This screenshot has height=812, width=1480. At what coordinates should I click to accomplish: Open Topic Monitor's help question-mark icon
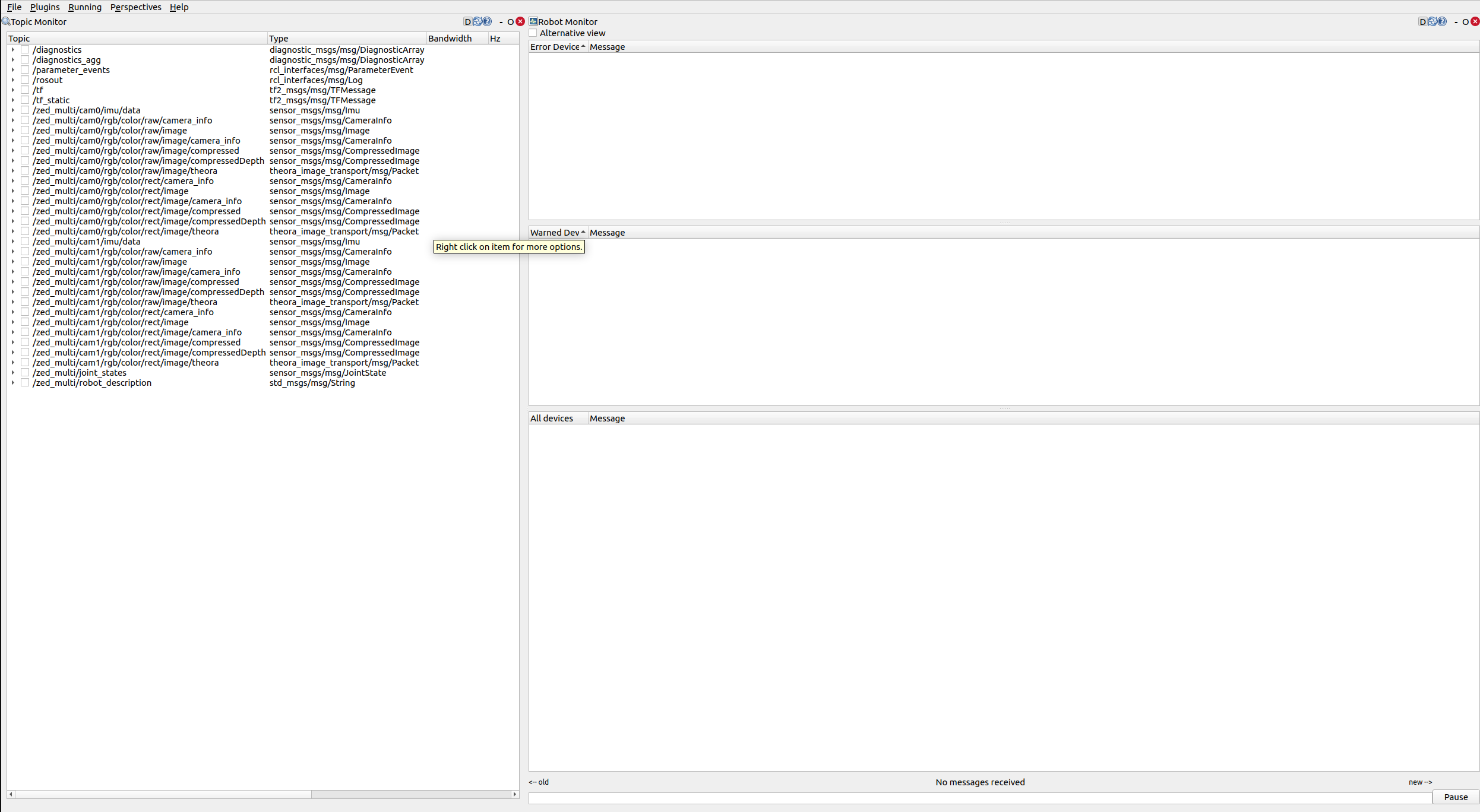click(x=487, y=22)
